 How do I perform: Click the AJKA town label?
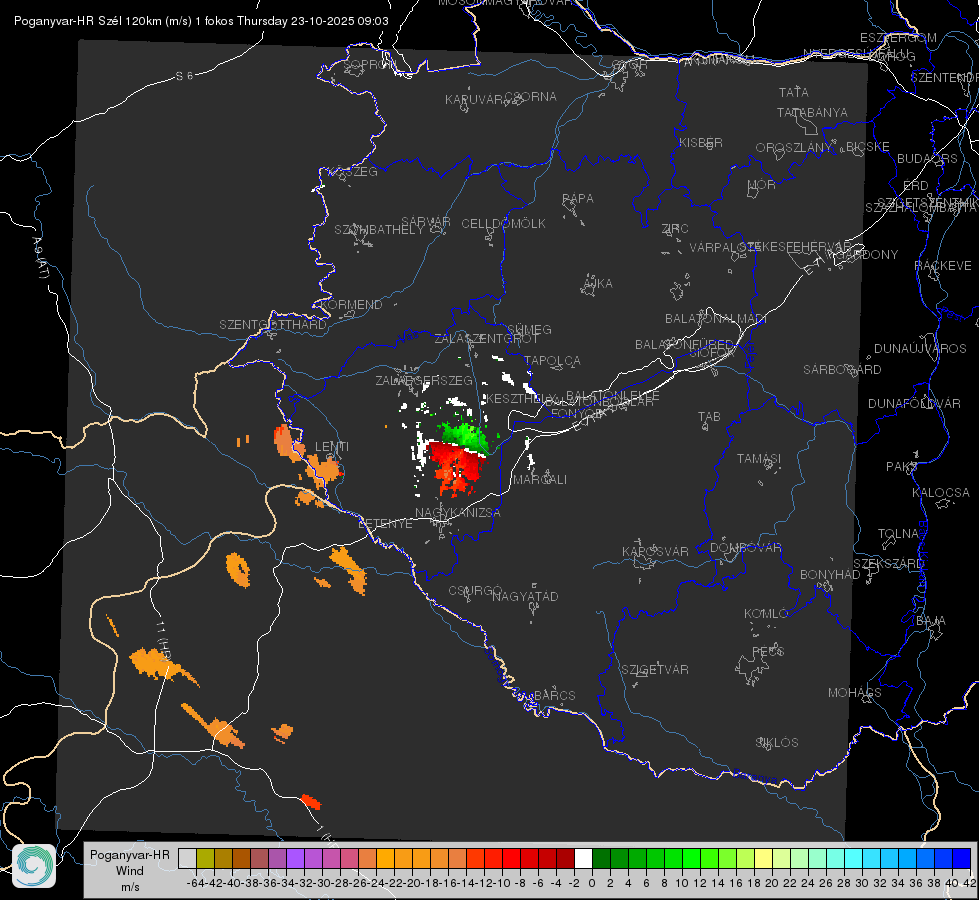[597, 284]
